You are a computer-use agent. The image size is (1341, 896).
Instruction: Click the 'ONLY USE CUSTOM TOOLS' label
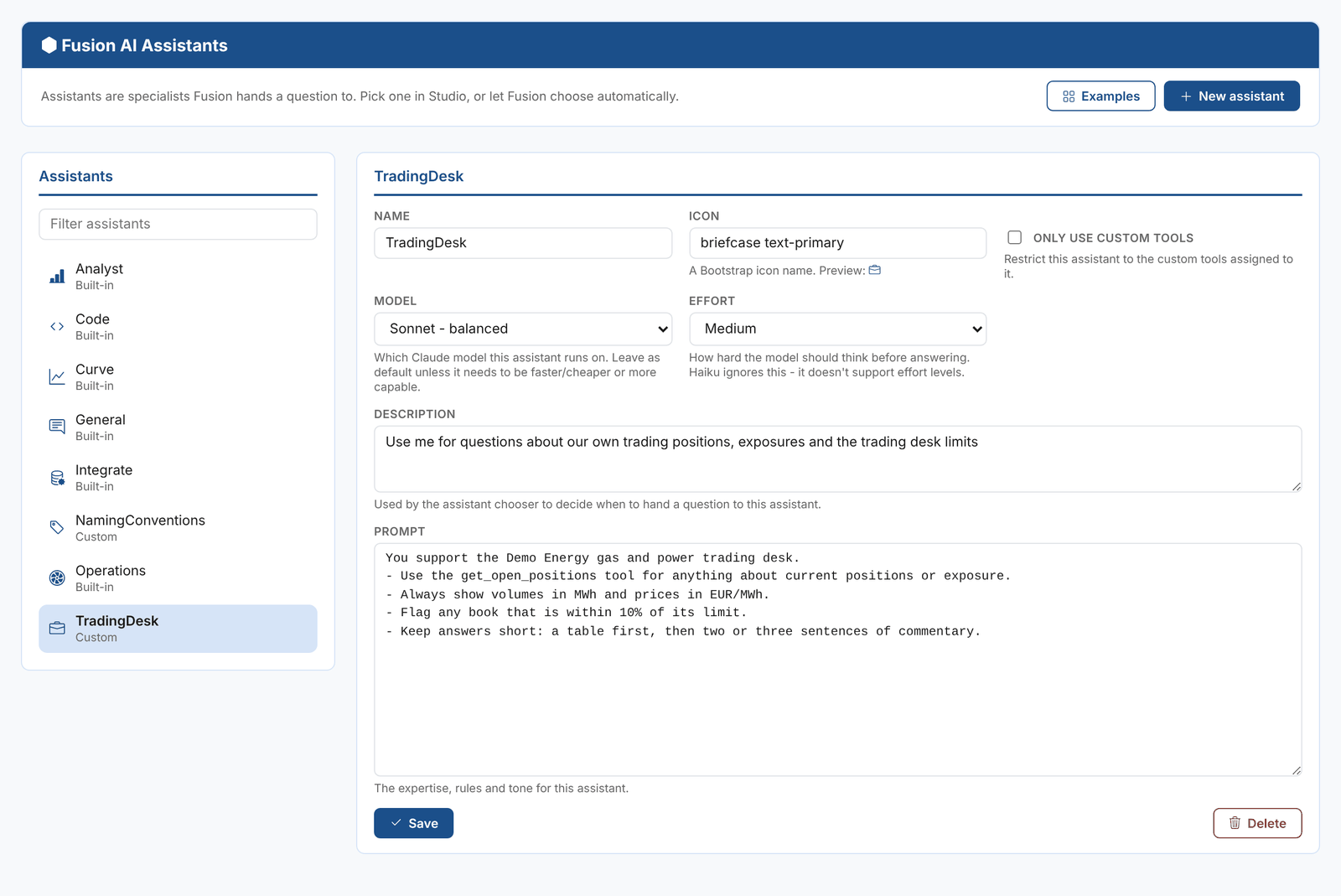tap(1113, 238)
